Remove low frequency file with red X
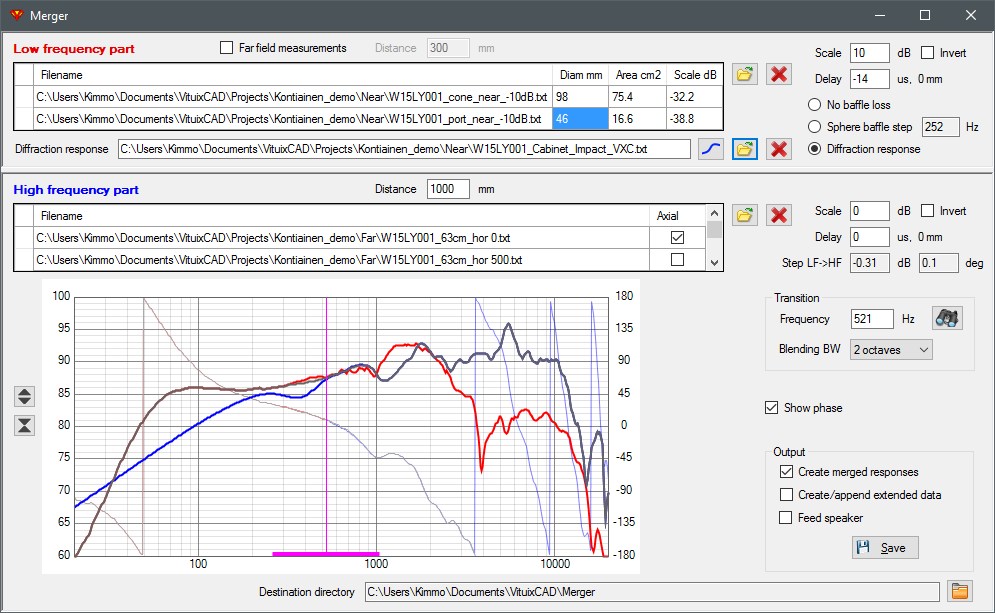 pos(779,74)
